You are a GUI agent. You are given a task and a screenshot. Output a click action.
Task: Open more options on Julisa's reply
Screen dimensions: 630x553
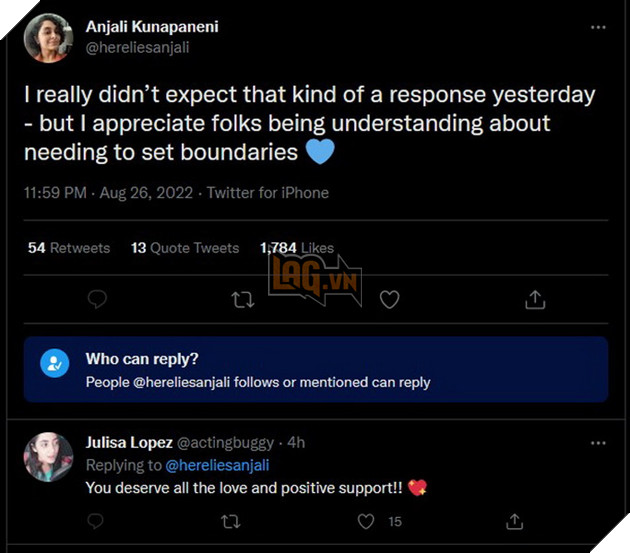(598, 442)
